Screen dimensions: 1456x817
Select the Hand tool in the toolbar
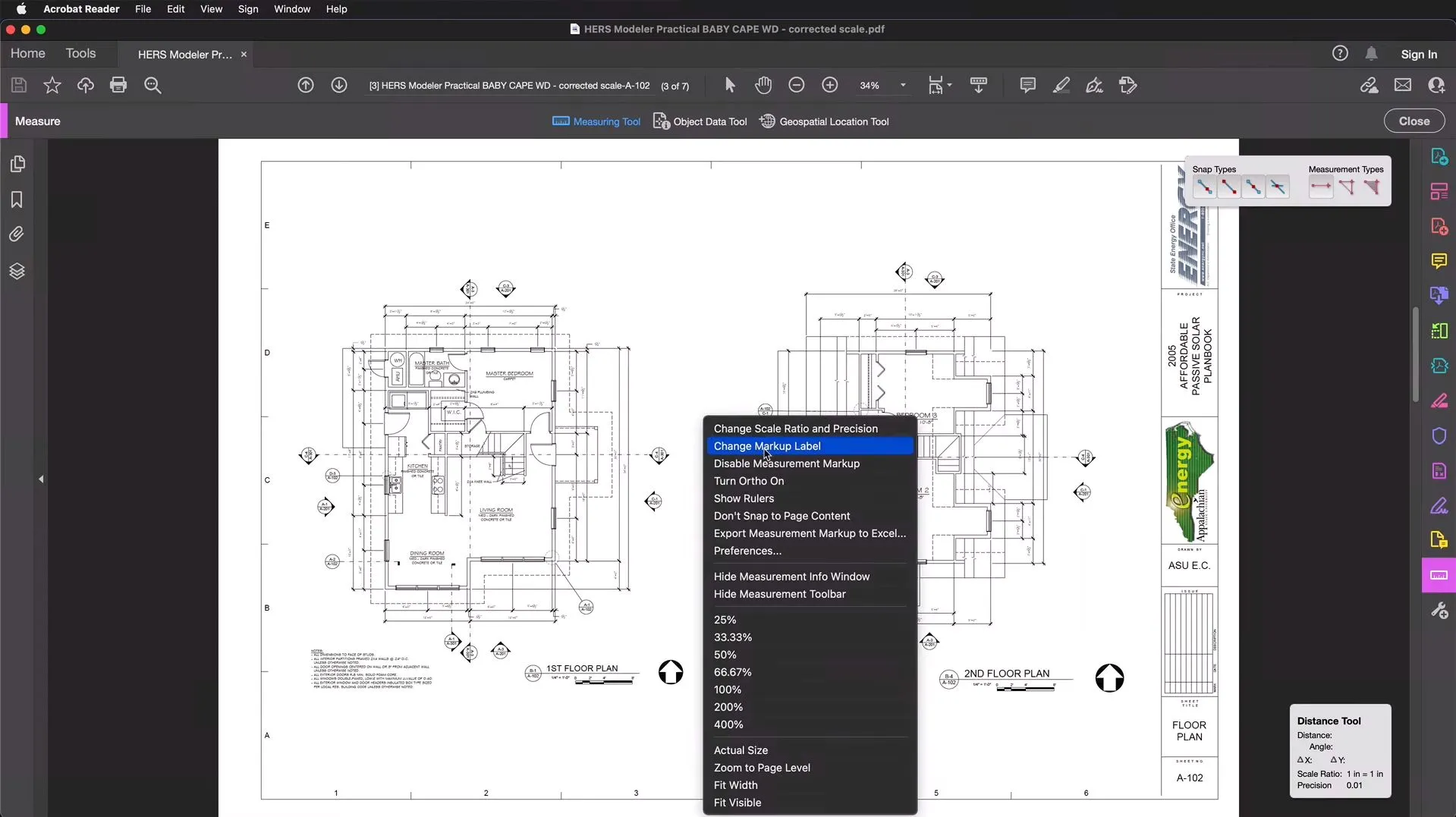(764, 85)
